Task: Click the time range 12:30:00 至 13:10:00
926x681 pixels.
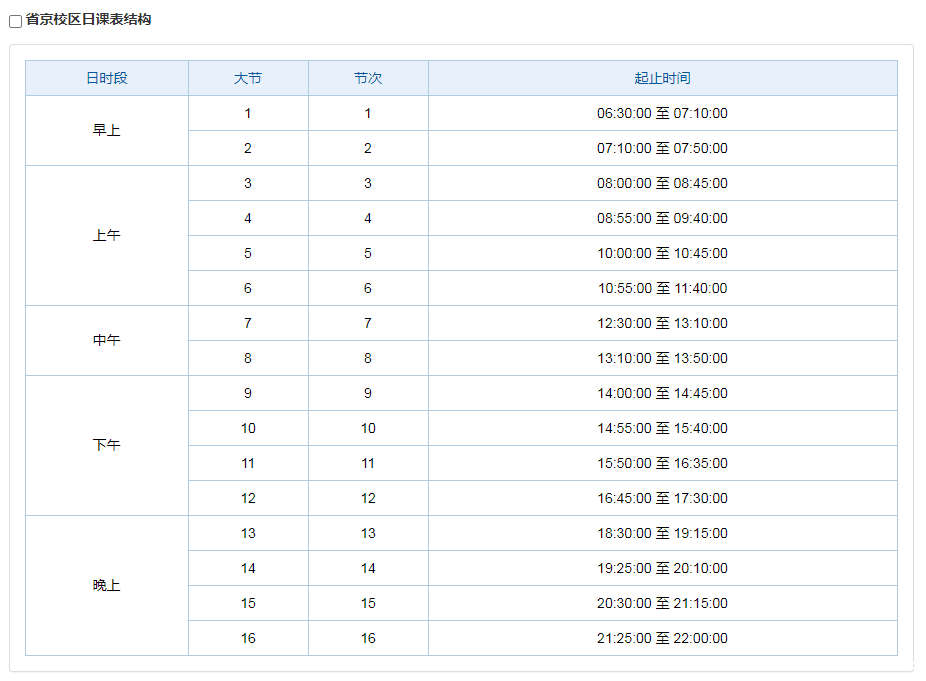Action: coord(662,324)
